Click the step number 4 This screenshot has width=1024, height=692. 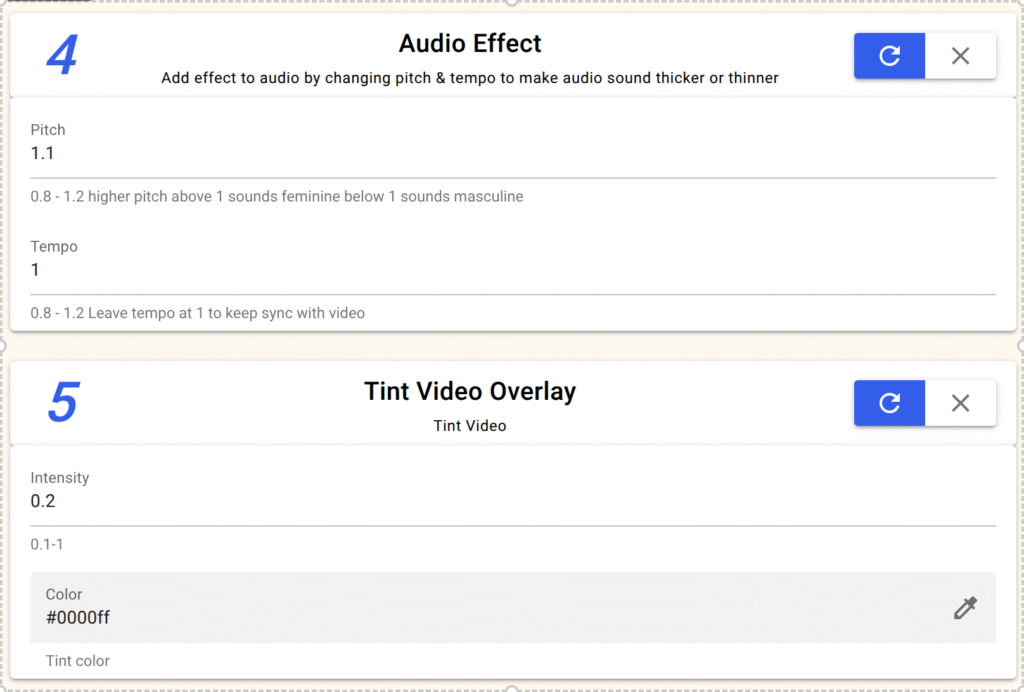(62, 57)
